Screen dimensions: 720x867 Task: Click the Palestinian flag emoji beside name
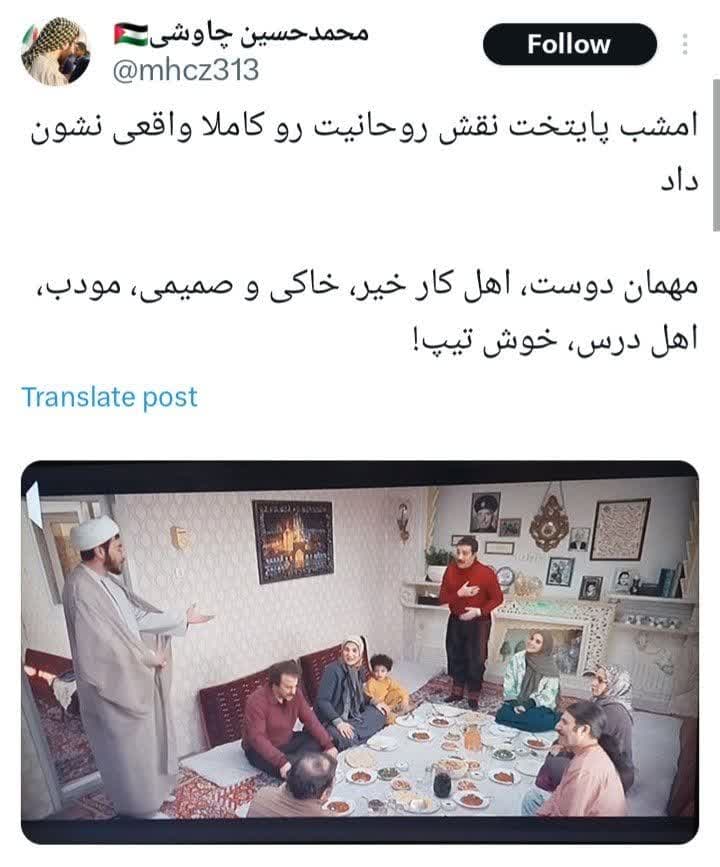click(131, 34)
